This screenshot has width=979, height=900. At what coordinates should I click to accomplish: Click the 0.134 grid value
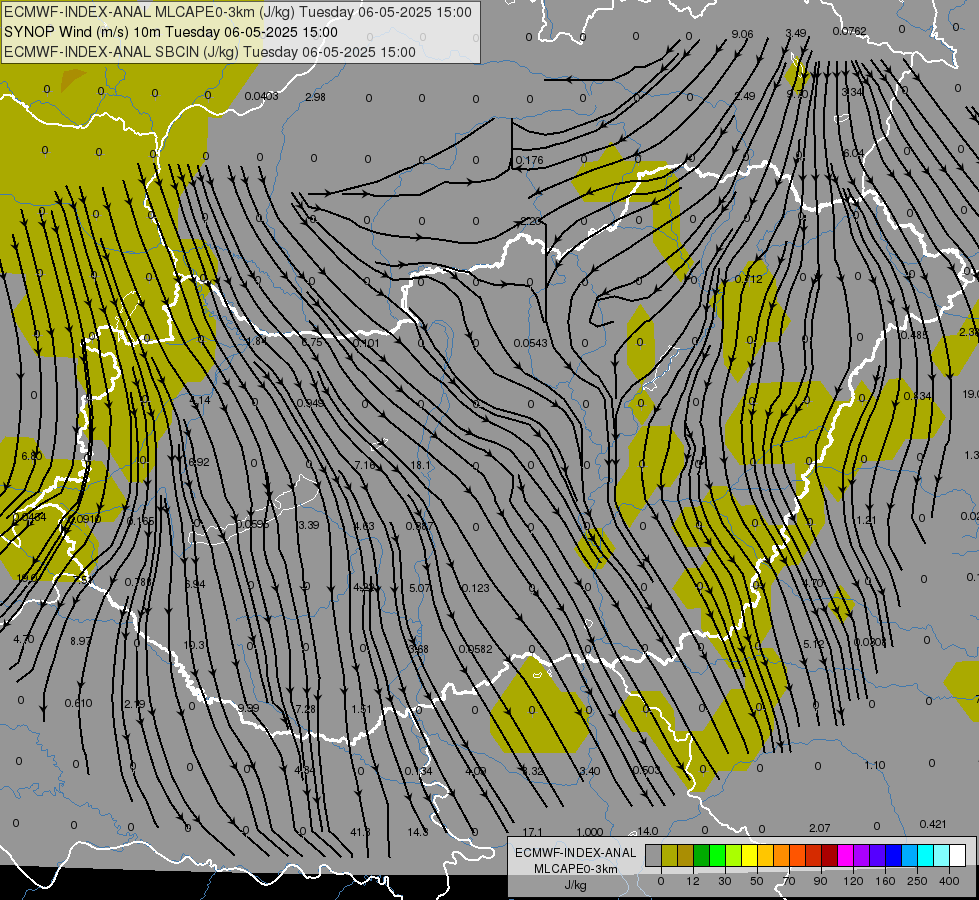418,771
